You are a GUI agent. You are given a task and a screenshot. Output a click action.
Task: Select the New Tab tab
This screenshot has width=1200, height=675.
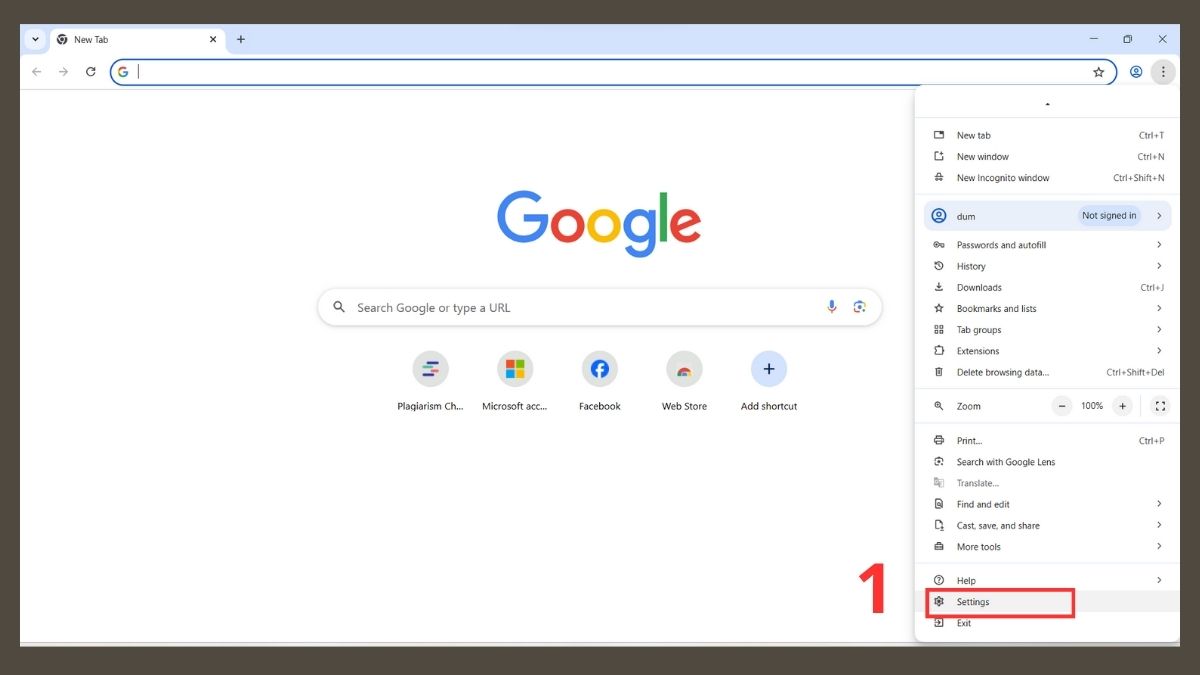(x=137, y=39)
